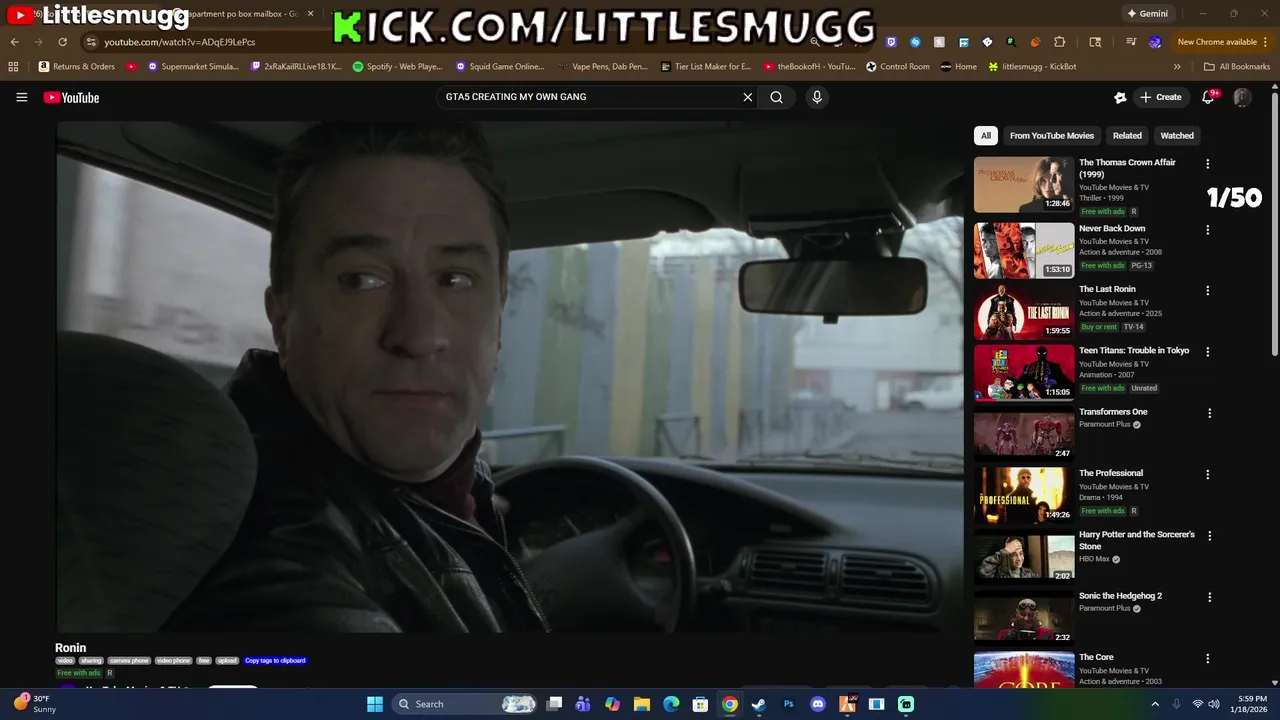Open Spotify - Web Player bookmark
This screenshot has height=720, width=1280.
397,67
